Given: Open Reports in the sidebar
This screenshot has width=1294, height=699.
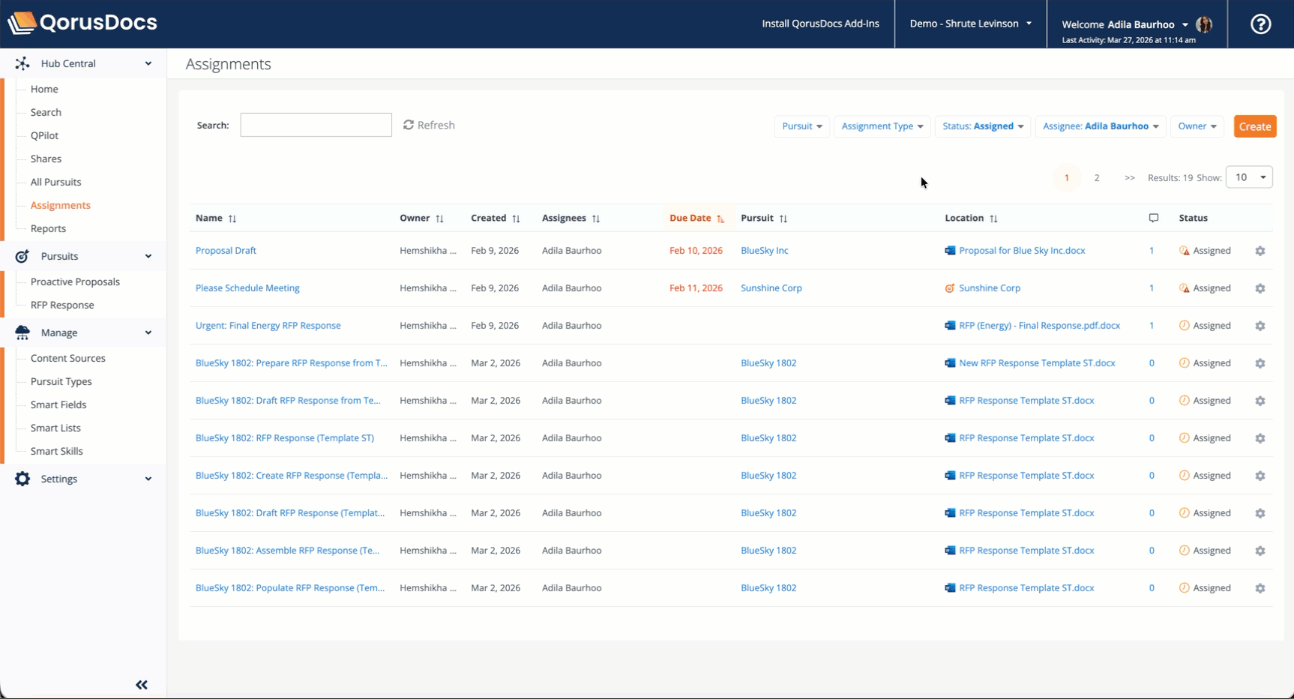Looking at the screenshot, I should pyautogui.click(x=48, y=228).
